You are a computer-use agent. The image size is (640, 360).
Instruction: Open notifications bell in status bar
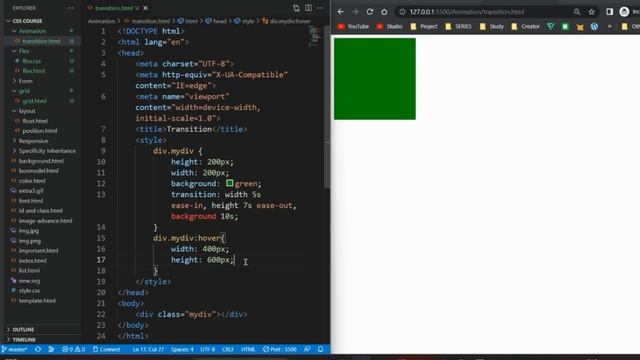click(321, 349)
